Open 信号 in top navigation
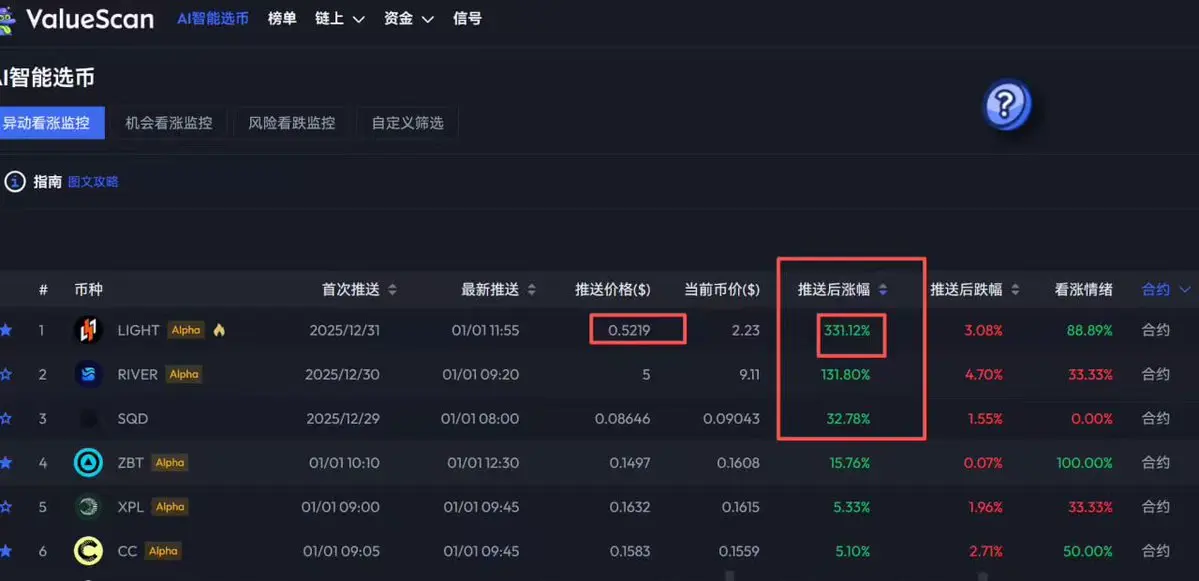The height and width of the screenshot is (581, 1199). [x=467, y=18]
